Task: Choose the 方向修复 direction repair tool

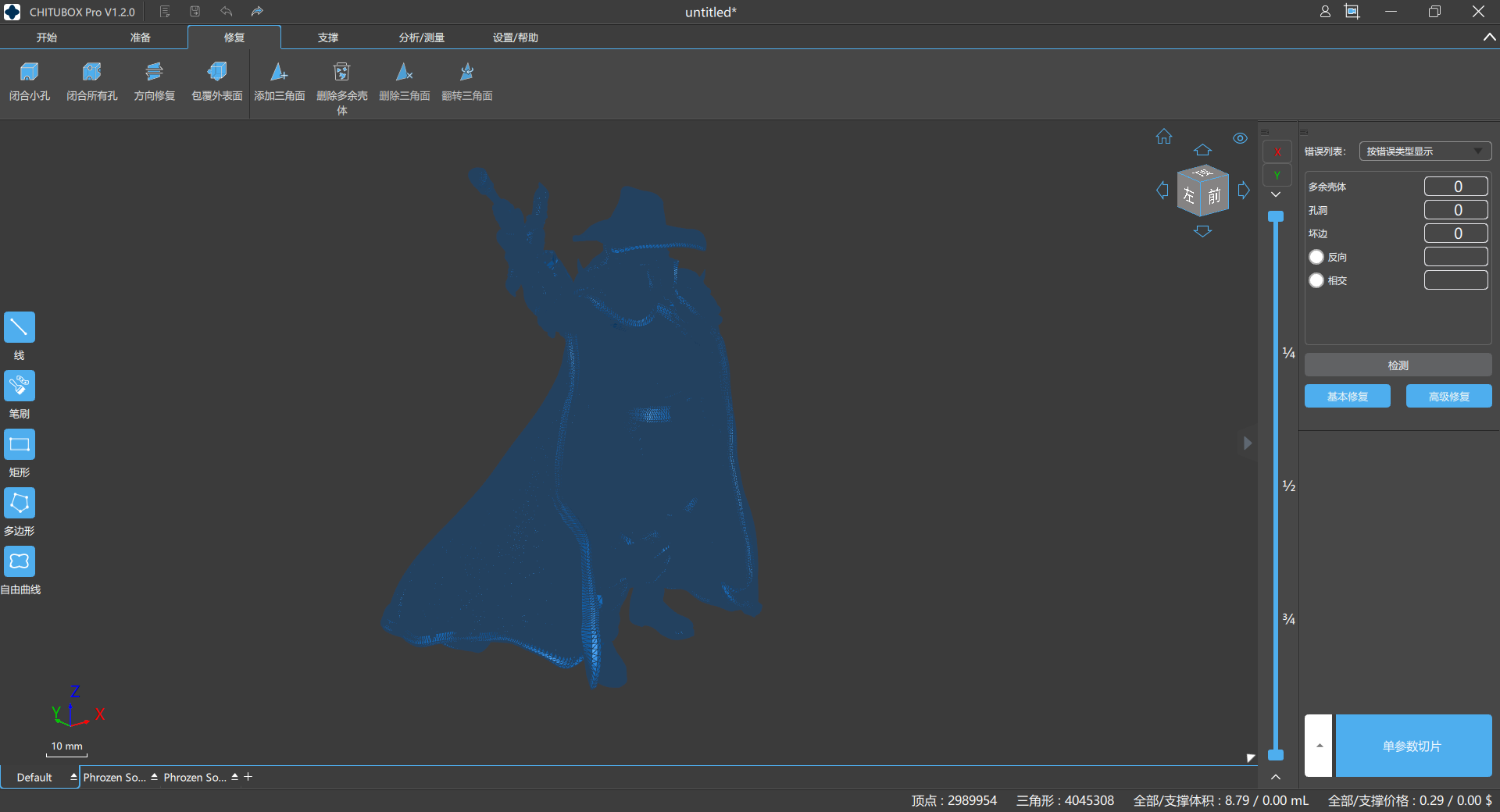Action: [x=155, y=82]
